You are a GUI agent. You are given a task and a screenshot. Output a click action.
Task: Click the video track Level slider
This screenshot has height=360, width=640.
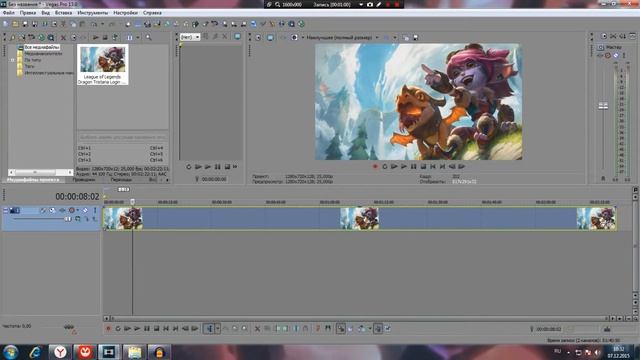point(67,219)
